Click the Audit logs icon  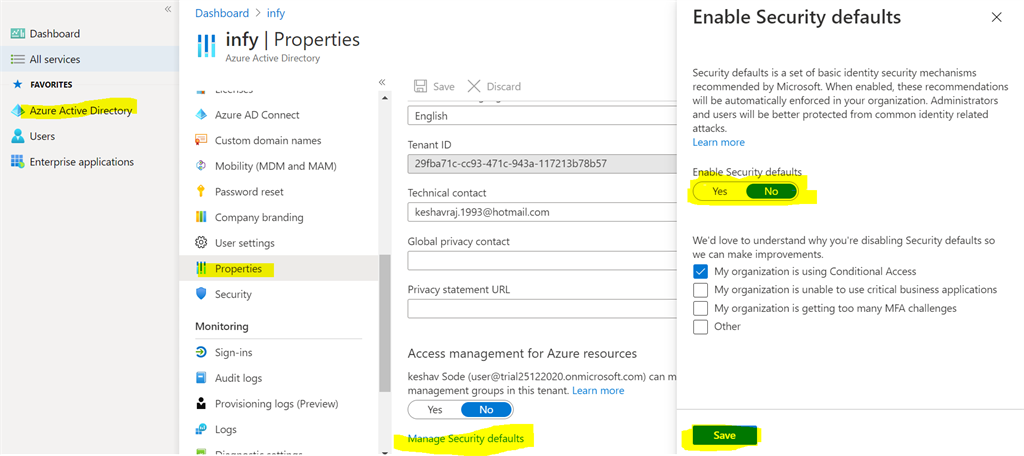[x=201, y=378]
